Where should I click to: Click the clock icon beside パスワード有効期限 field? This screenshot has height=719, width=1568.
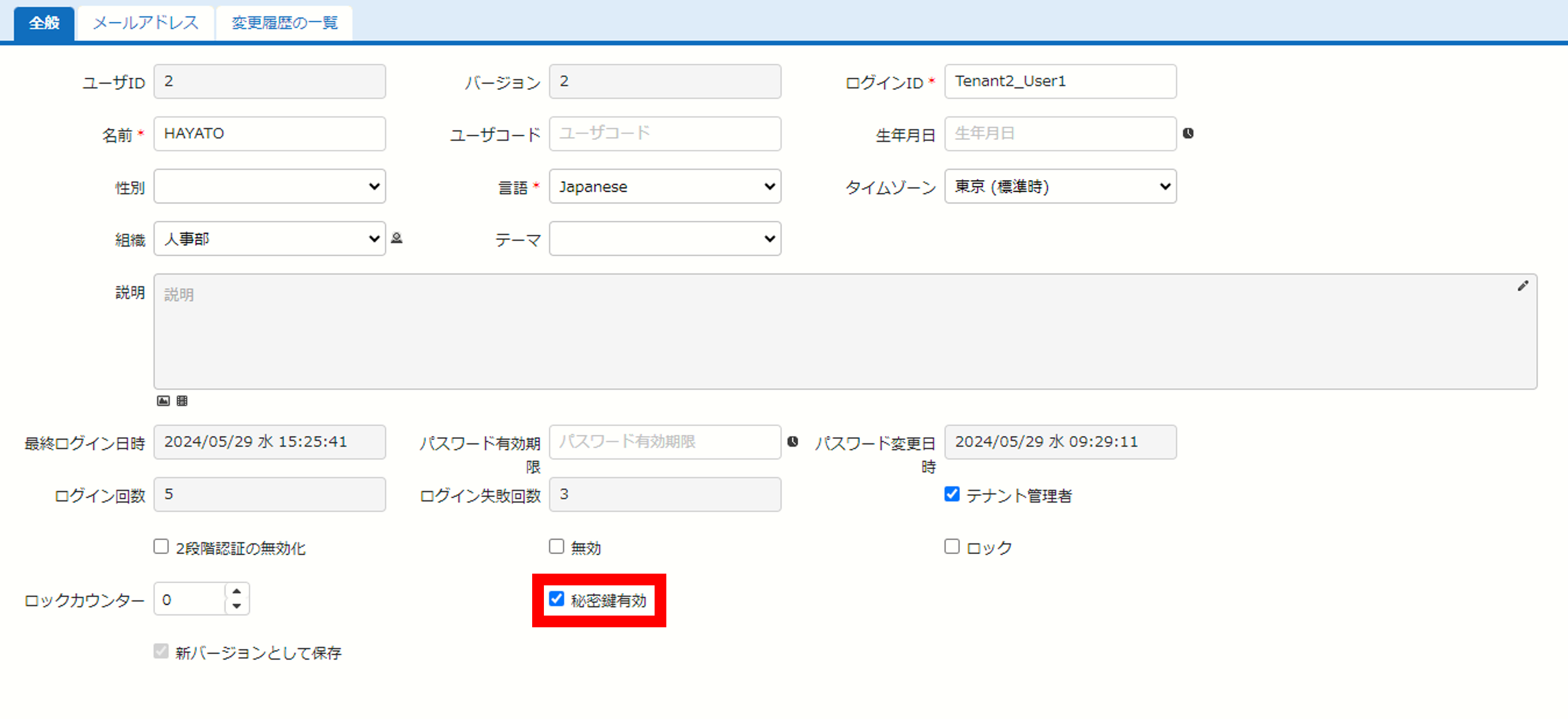point(793,441)
